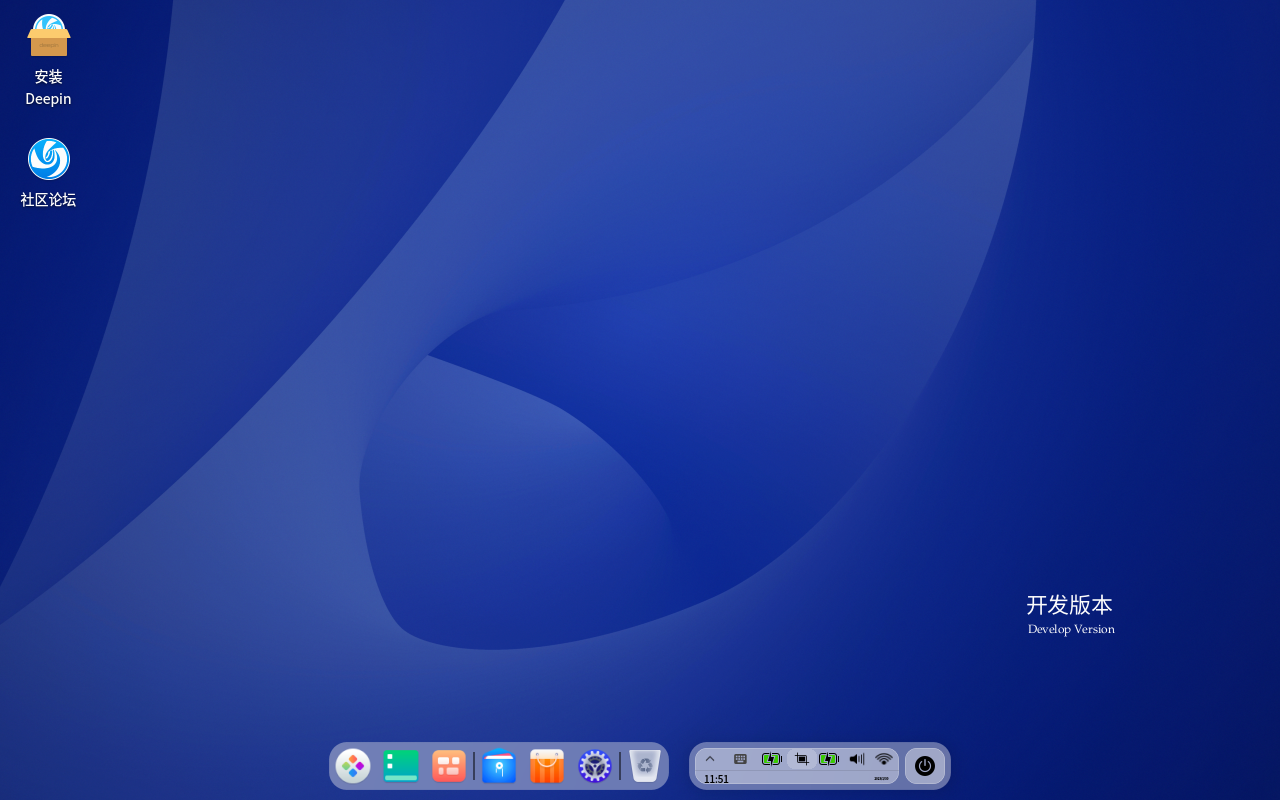Open the calendar by clicking the 11:51 clock
Image resolution: width=1280 pixels, height=800 pixels.
pyautogui.click(x=716, y=779)
